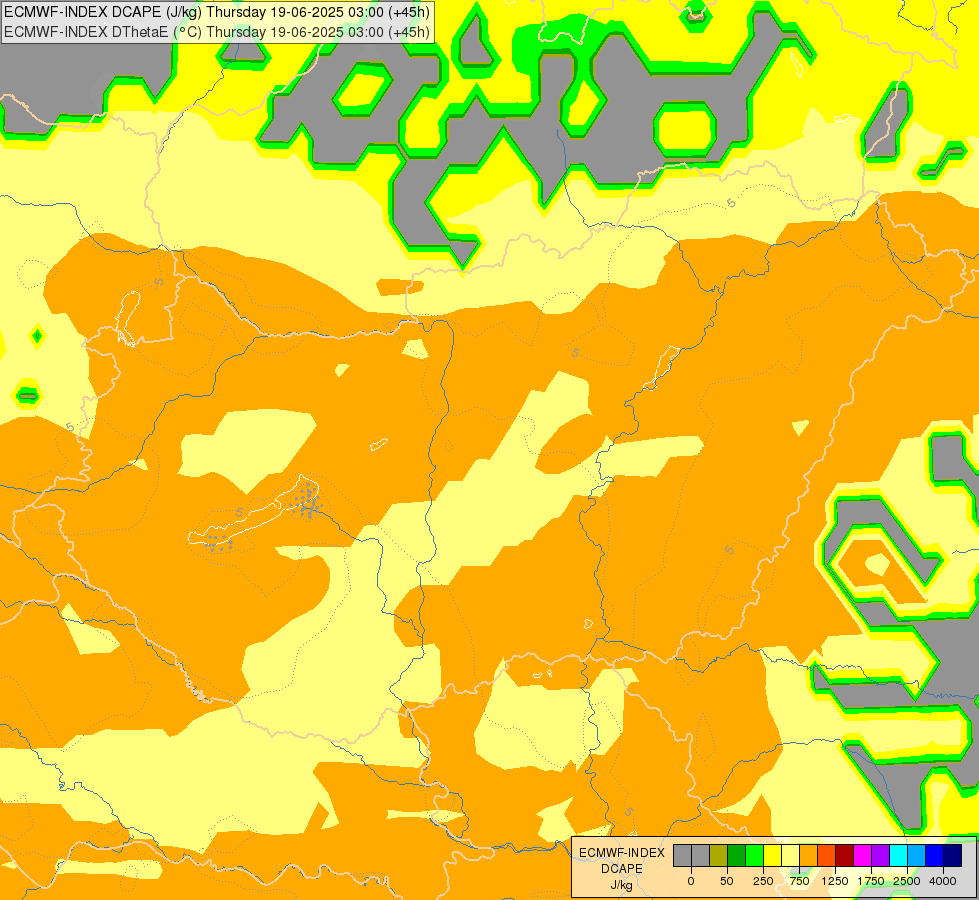
Task: Click the legend value 4000
Action: (943, 881)
